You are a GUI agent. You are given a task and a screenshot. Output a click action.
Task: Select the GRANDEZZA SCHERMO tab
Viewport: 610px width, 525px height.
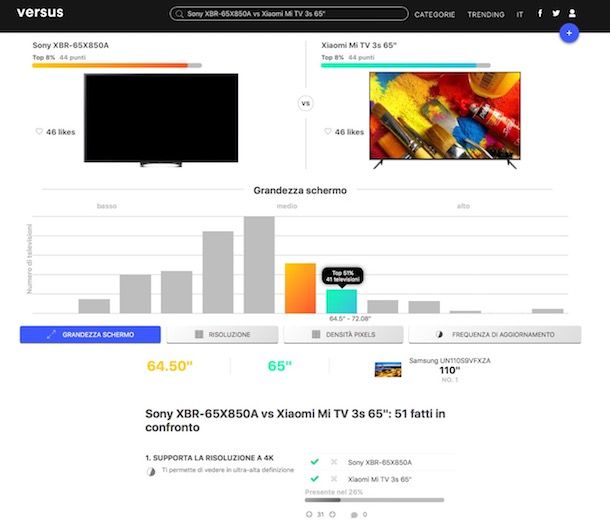coord(90,334)
